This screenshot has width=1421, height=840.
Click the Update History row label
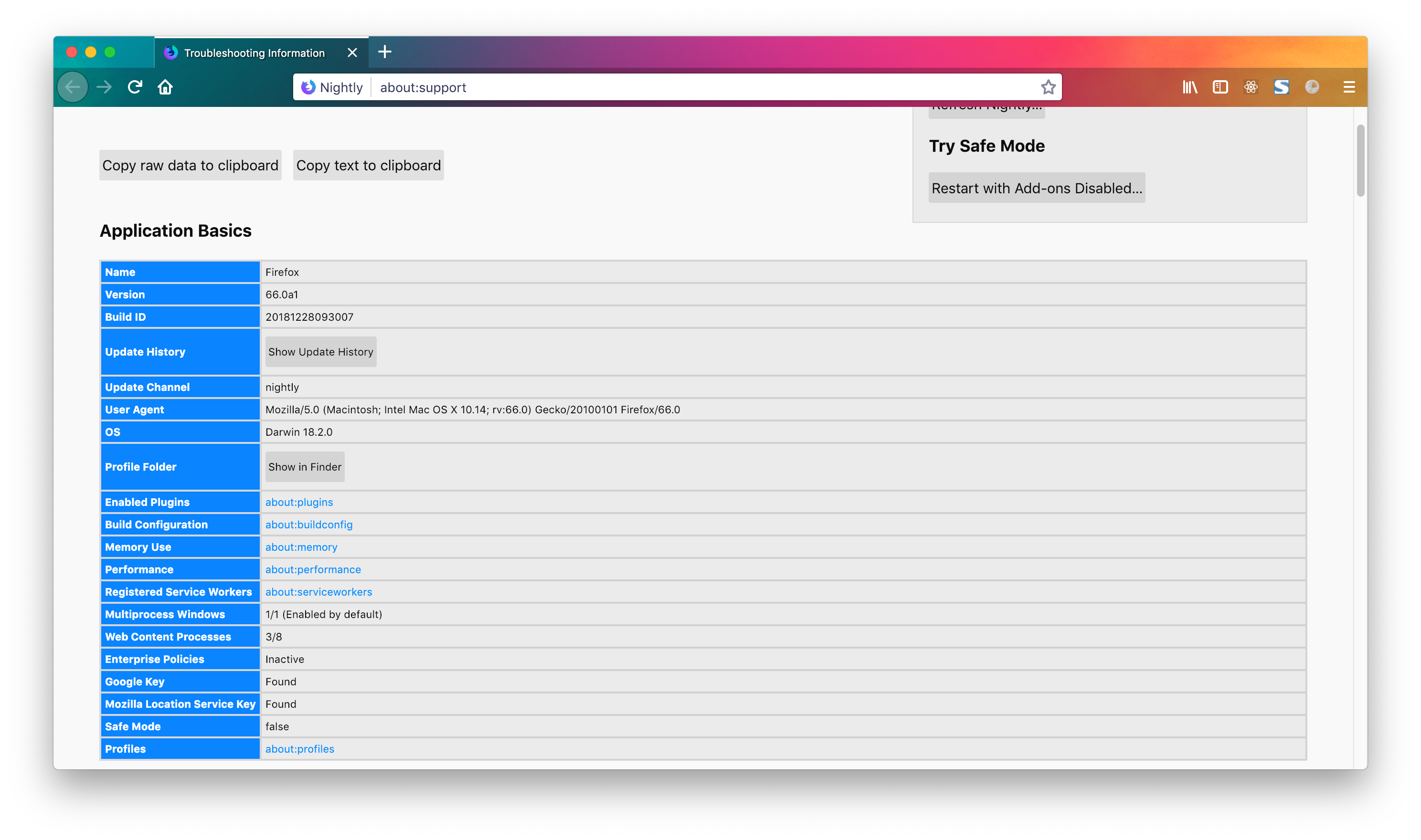145,352
